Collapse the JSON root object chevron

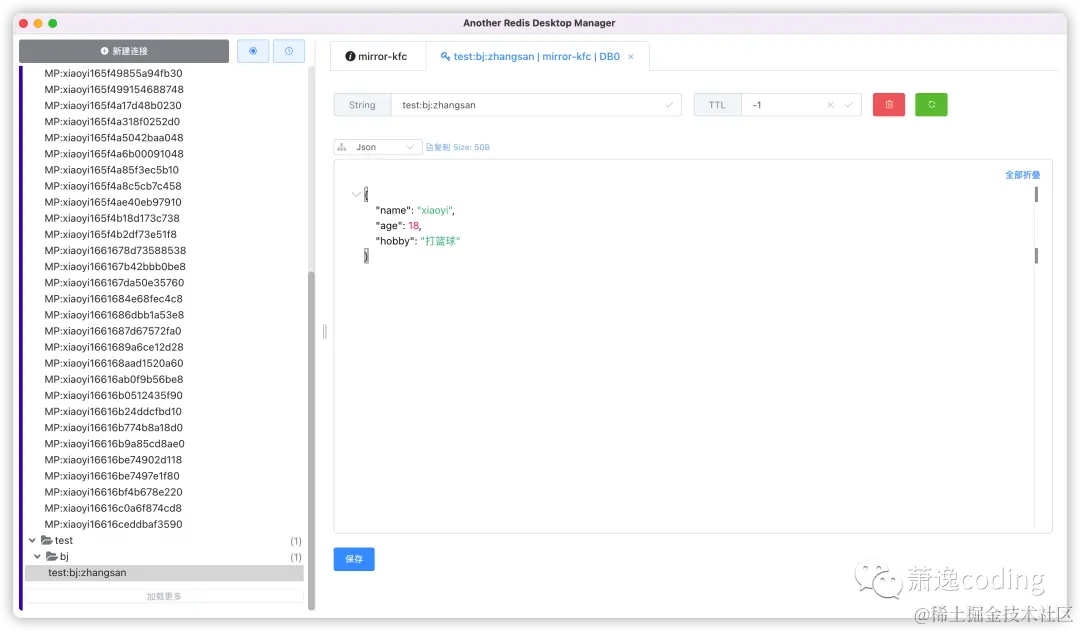pyautogui.click(x=356, y=194)
